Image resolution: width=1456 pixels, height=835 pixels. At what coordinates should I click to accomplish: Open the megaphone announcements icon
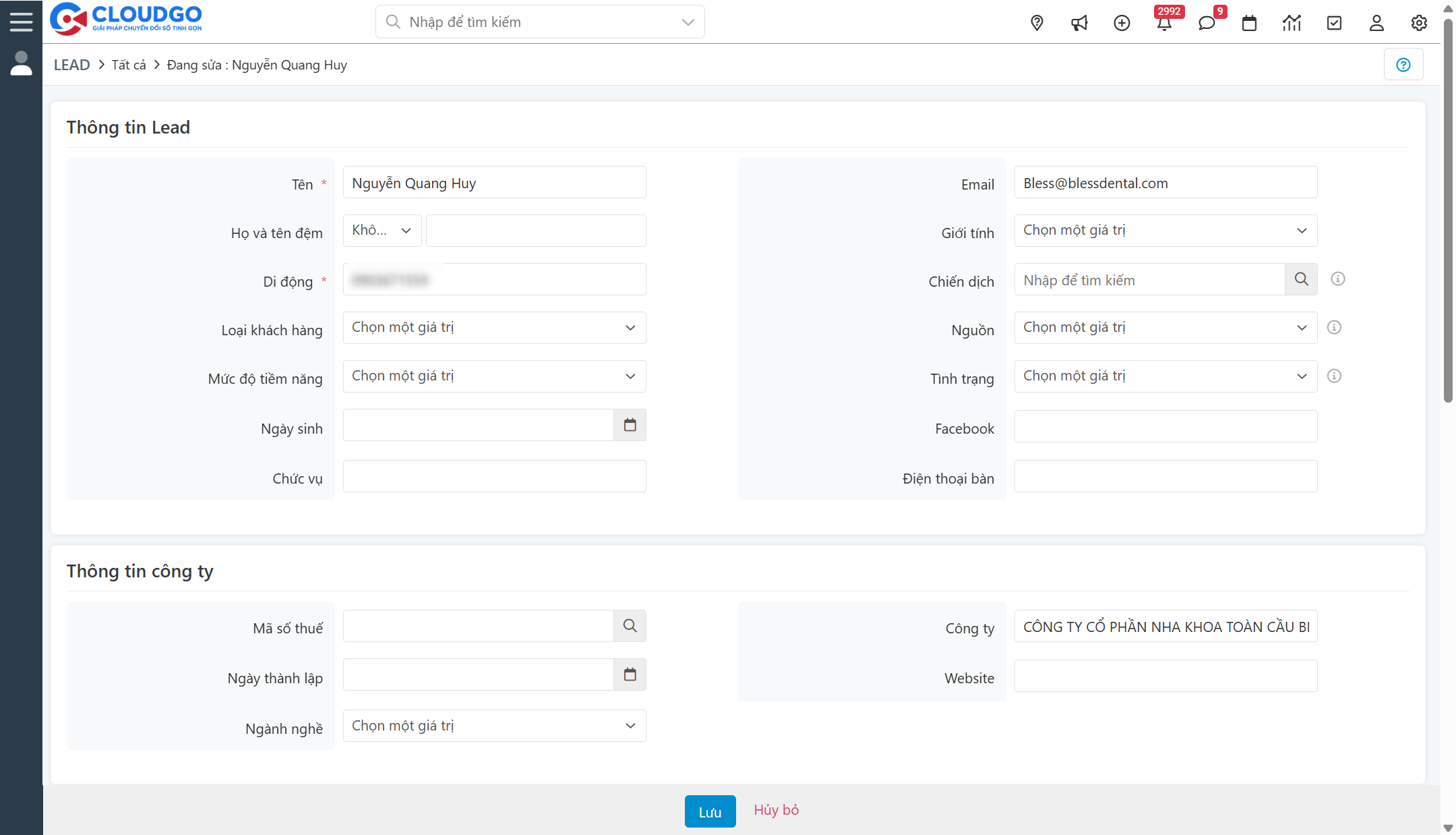1079,23
